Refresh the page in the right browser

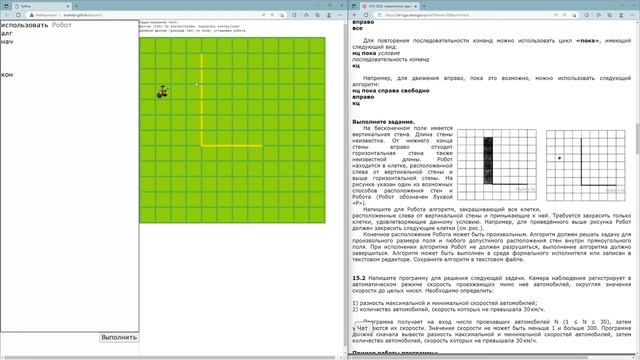(x=366, y=15)
